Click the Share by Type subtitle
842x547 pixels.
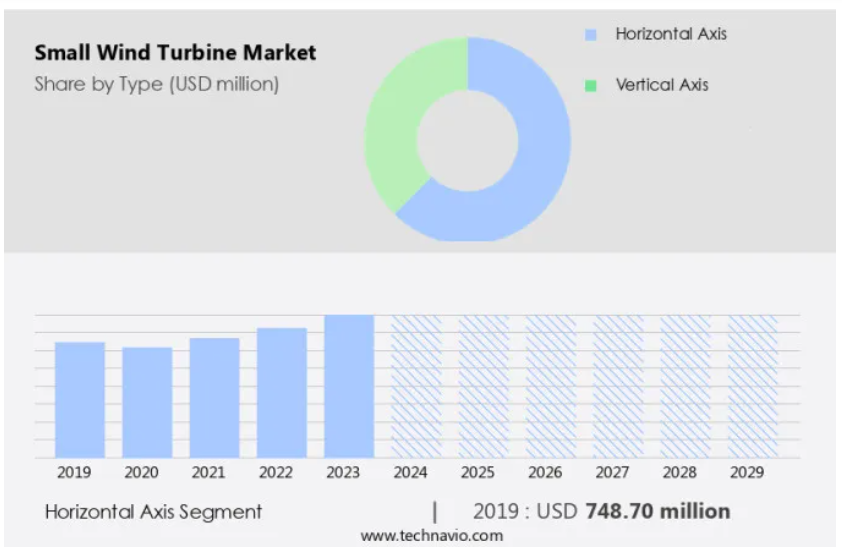(x=156, y=84)
